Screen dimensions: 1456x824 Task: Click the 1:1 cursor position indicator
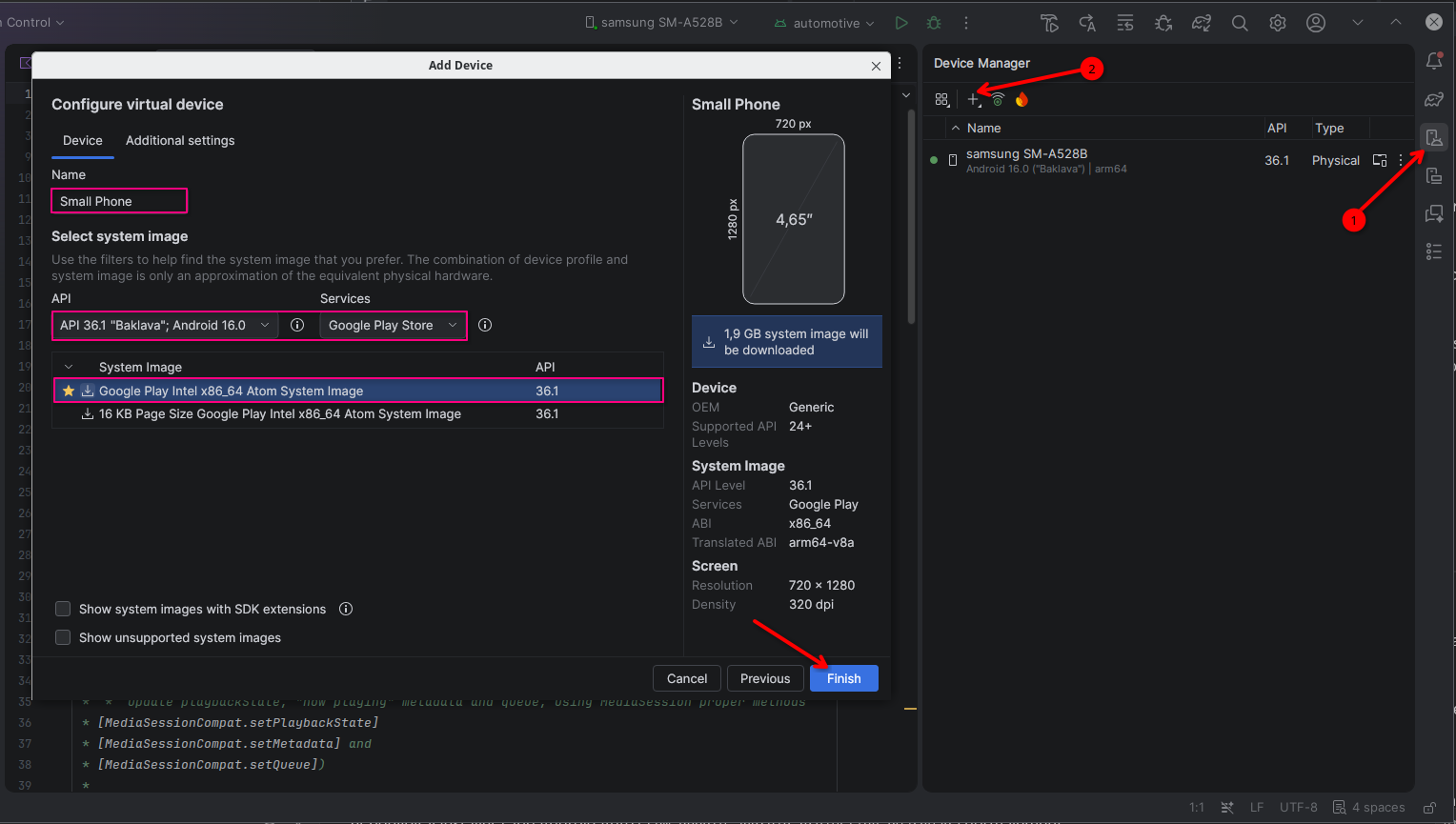tap(1197, 807)
